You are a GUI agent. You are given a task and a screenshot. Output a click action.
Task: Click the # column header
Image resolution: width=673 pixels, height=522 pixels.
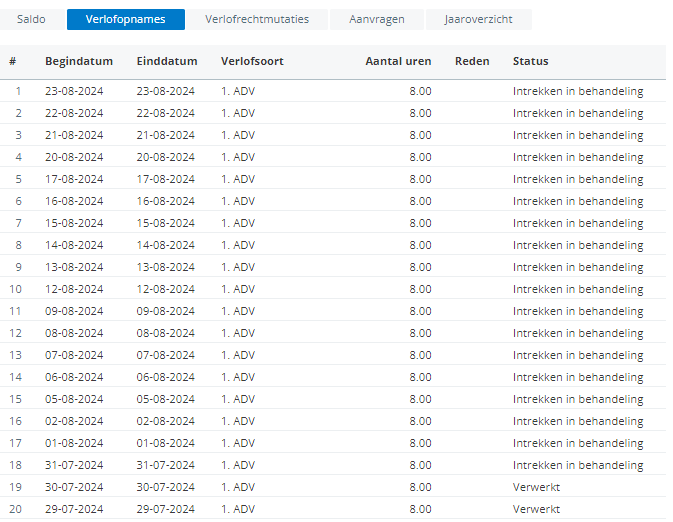pyautogui.click(x=13, y=61)
